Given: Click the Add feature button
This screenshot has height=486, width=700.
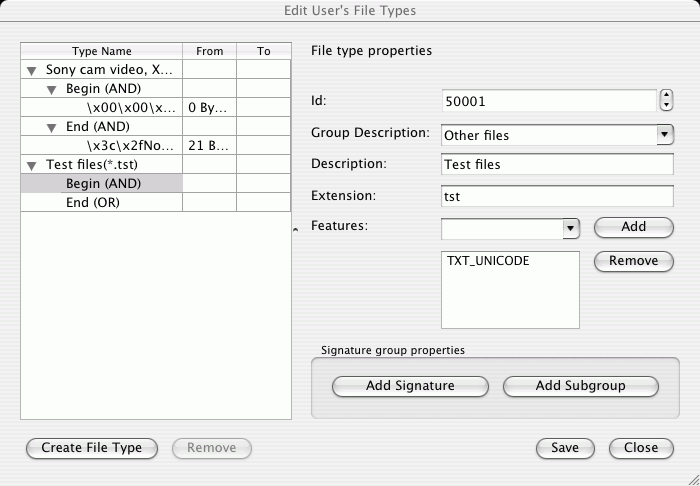Looking at the screenshot, I should [633, 227].
